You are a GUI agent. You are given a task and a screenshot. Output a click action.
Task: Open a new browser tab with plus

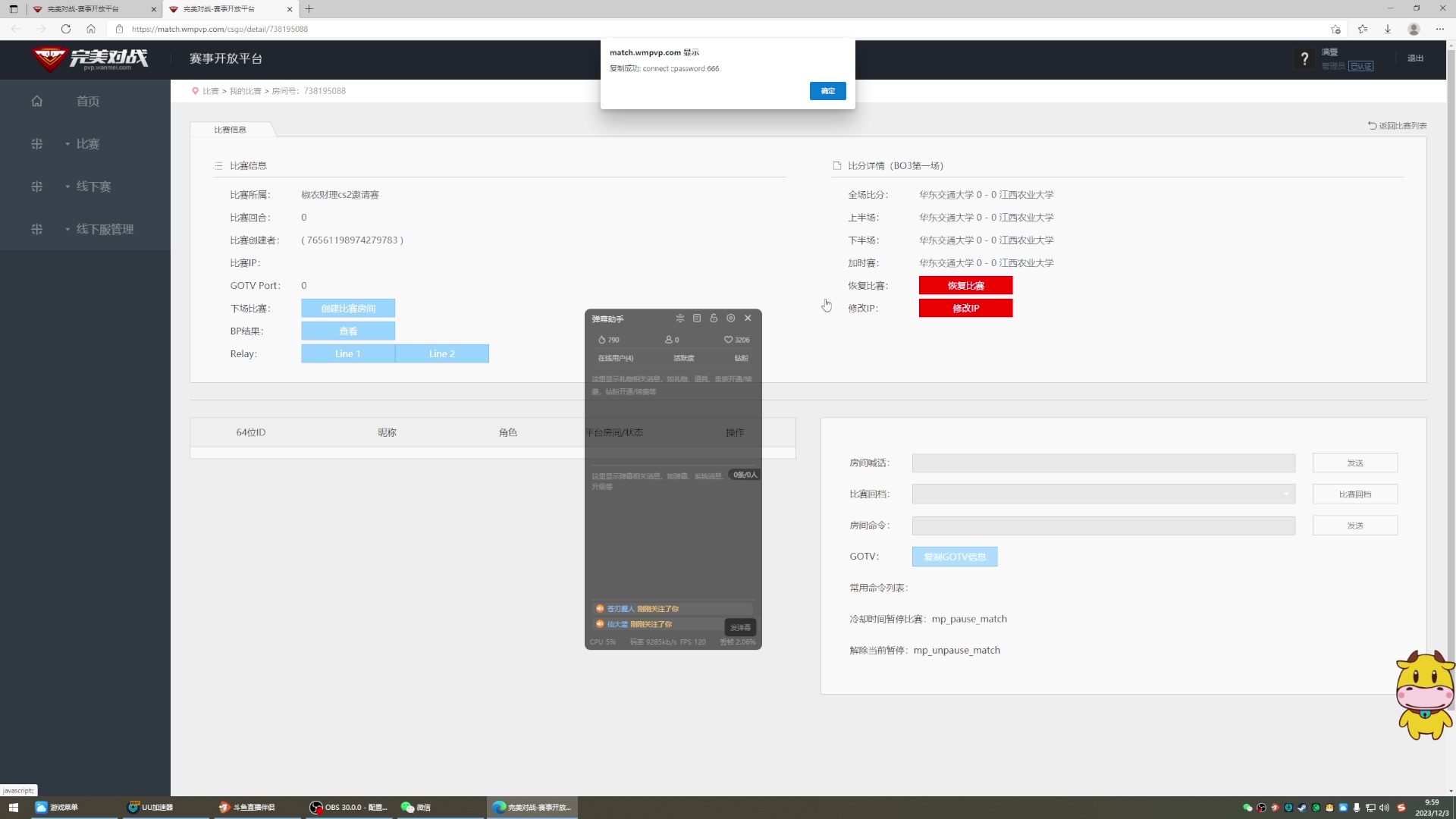pos(309,9)
